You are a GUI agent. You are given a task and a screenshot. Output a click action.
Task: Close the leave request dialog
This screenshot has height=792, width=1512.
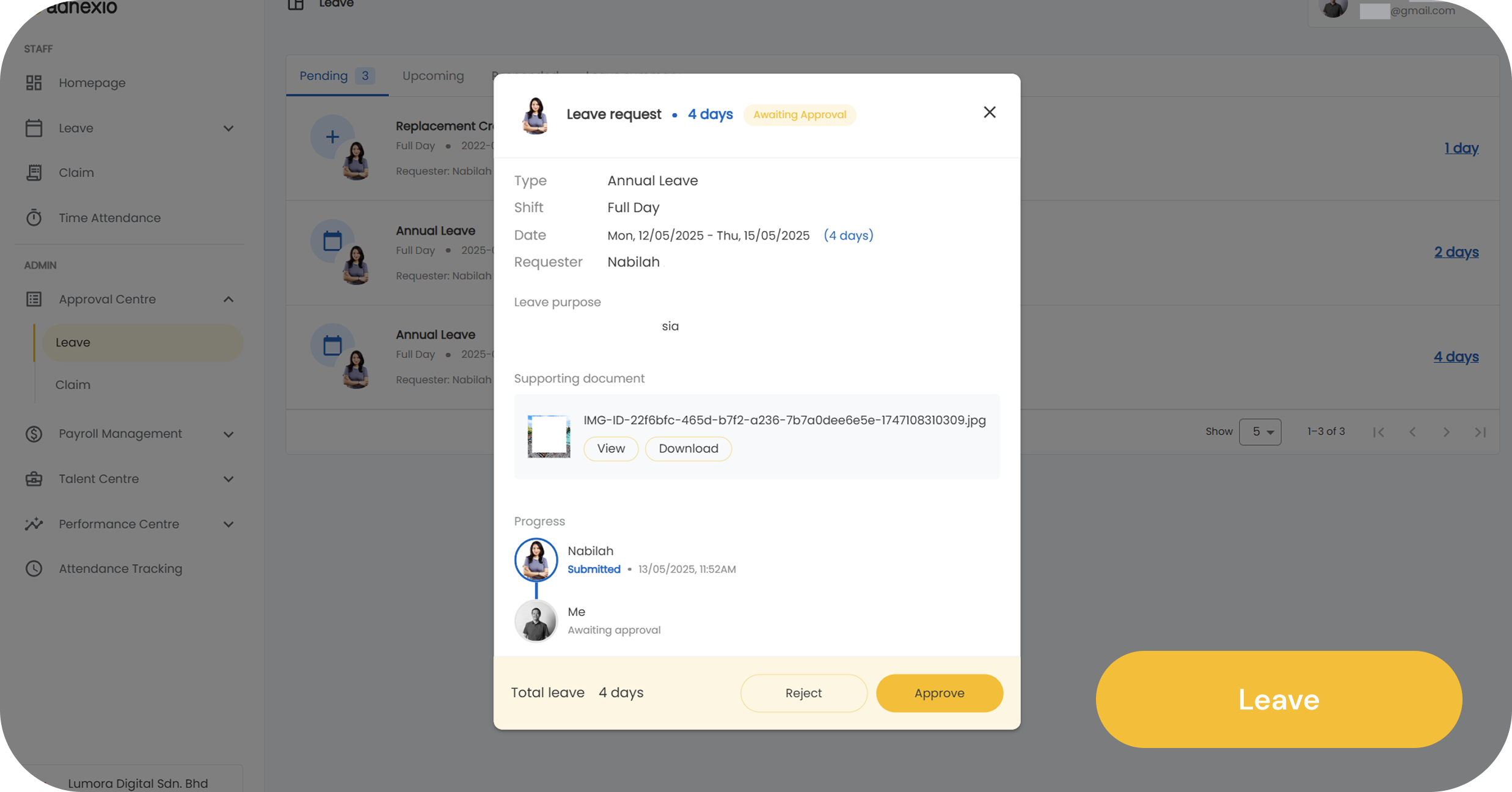click(x=990, y=112)
